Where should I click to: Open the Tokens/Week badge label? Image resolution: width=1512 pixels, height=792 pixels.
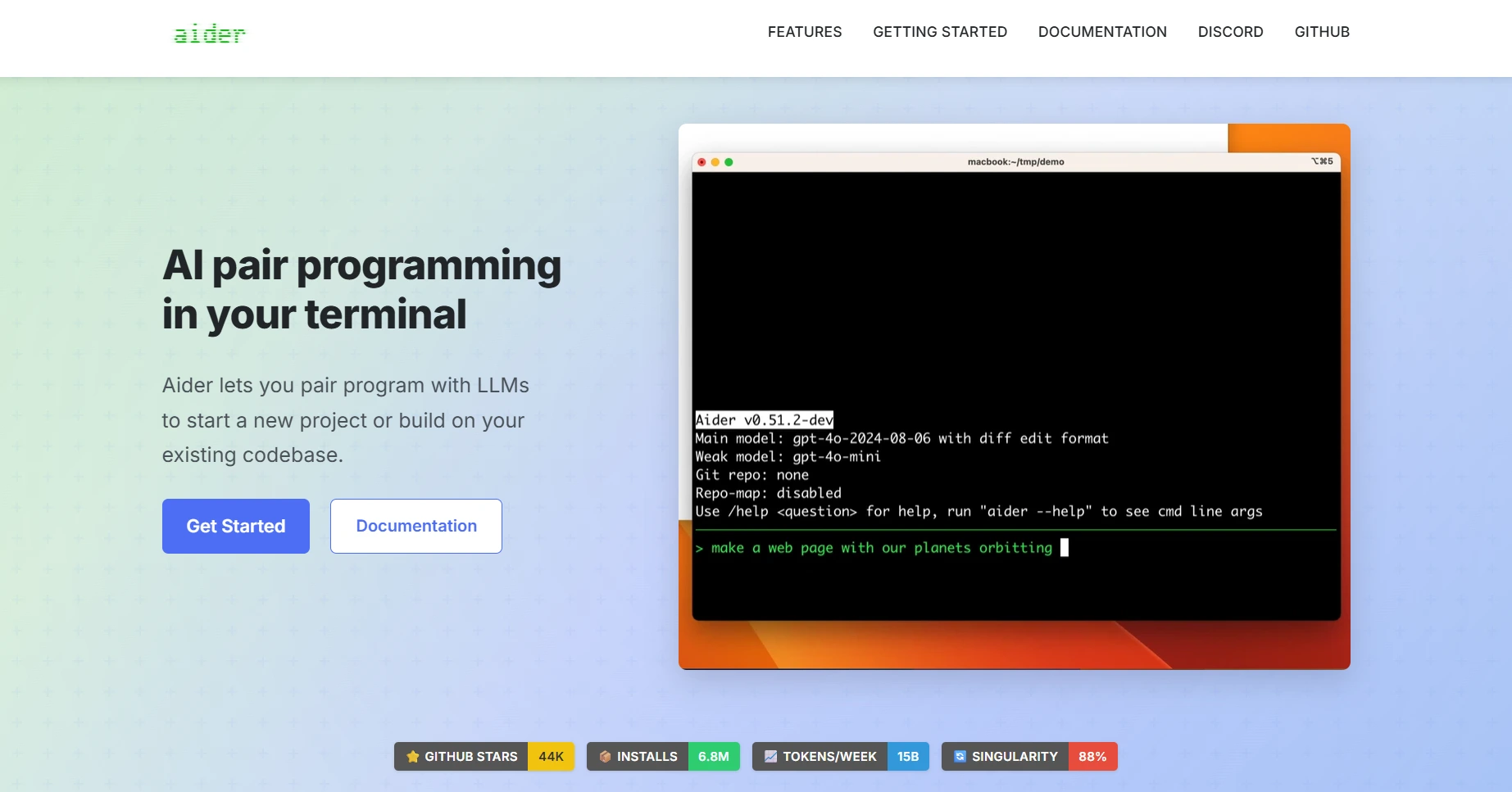tap(829, 757)
